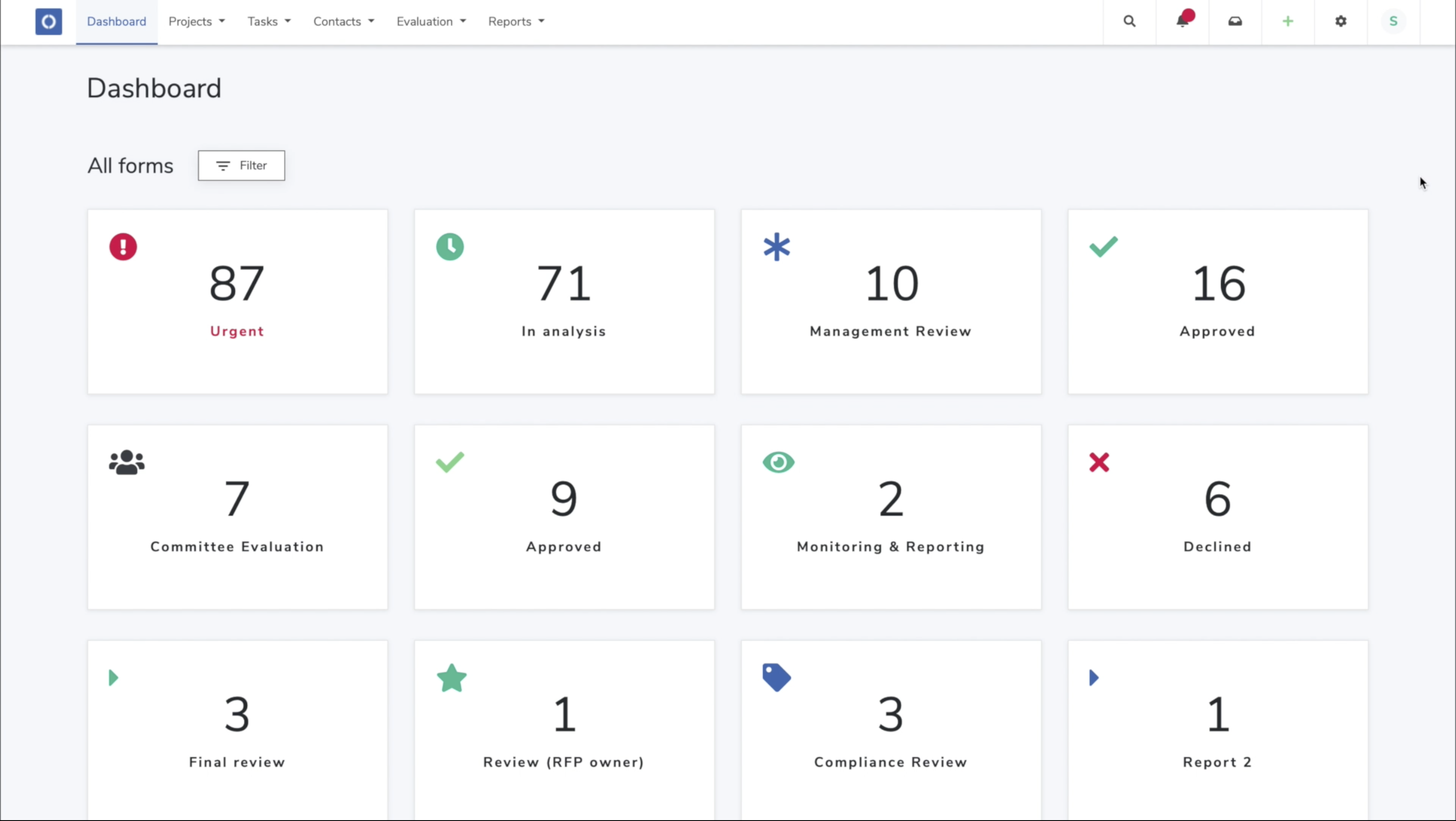Select the Dashboard tab
This screenshot has width=1456, height=821.
(117, 22)
